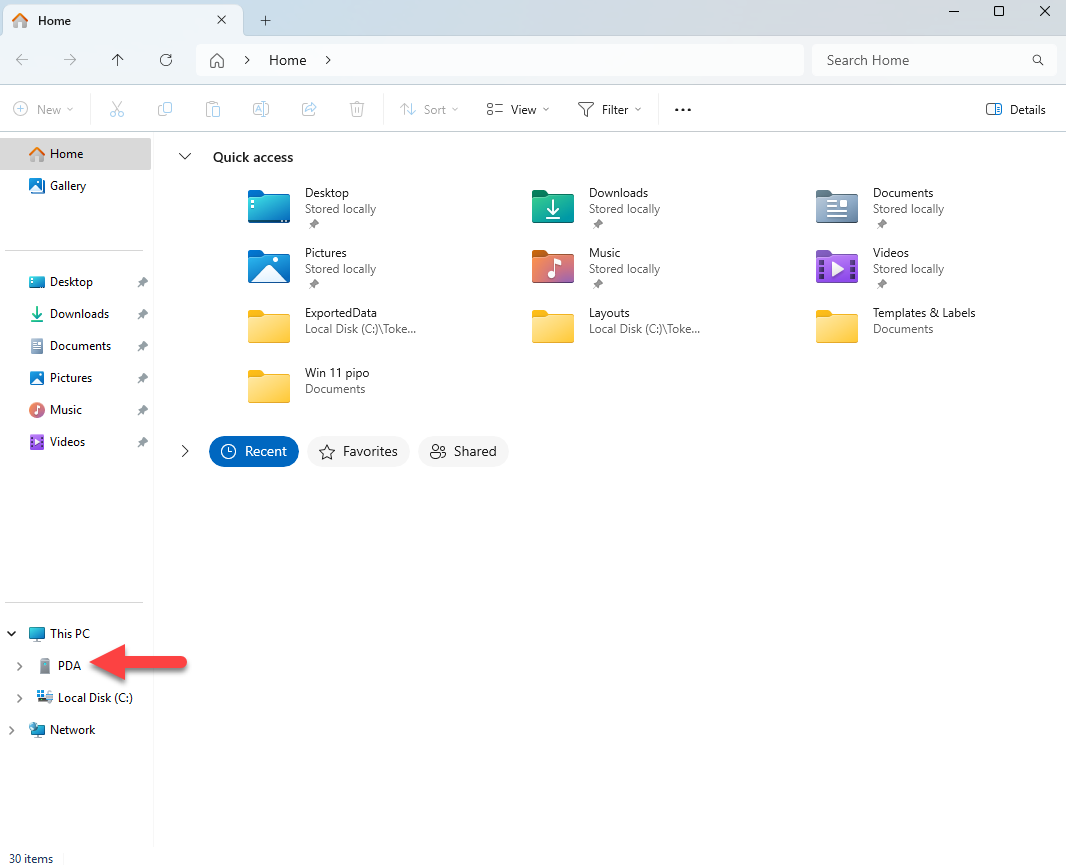
Task: Refresh the current folder view
Action: pyautogui.click(x=166, y=60)
